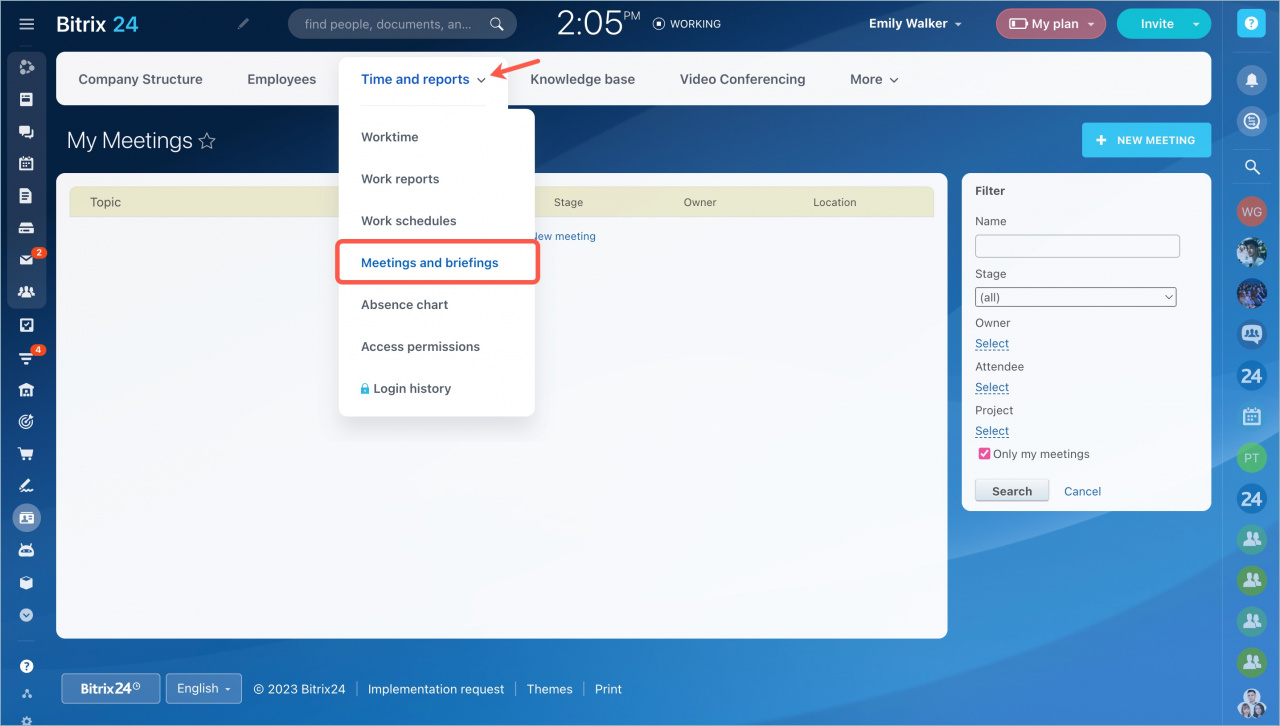This screenshot has height=726, width=1280.
Task: Click Select link under Attendee
Action: [x=992, y=387]
